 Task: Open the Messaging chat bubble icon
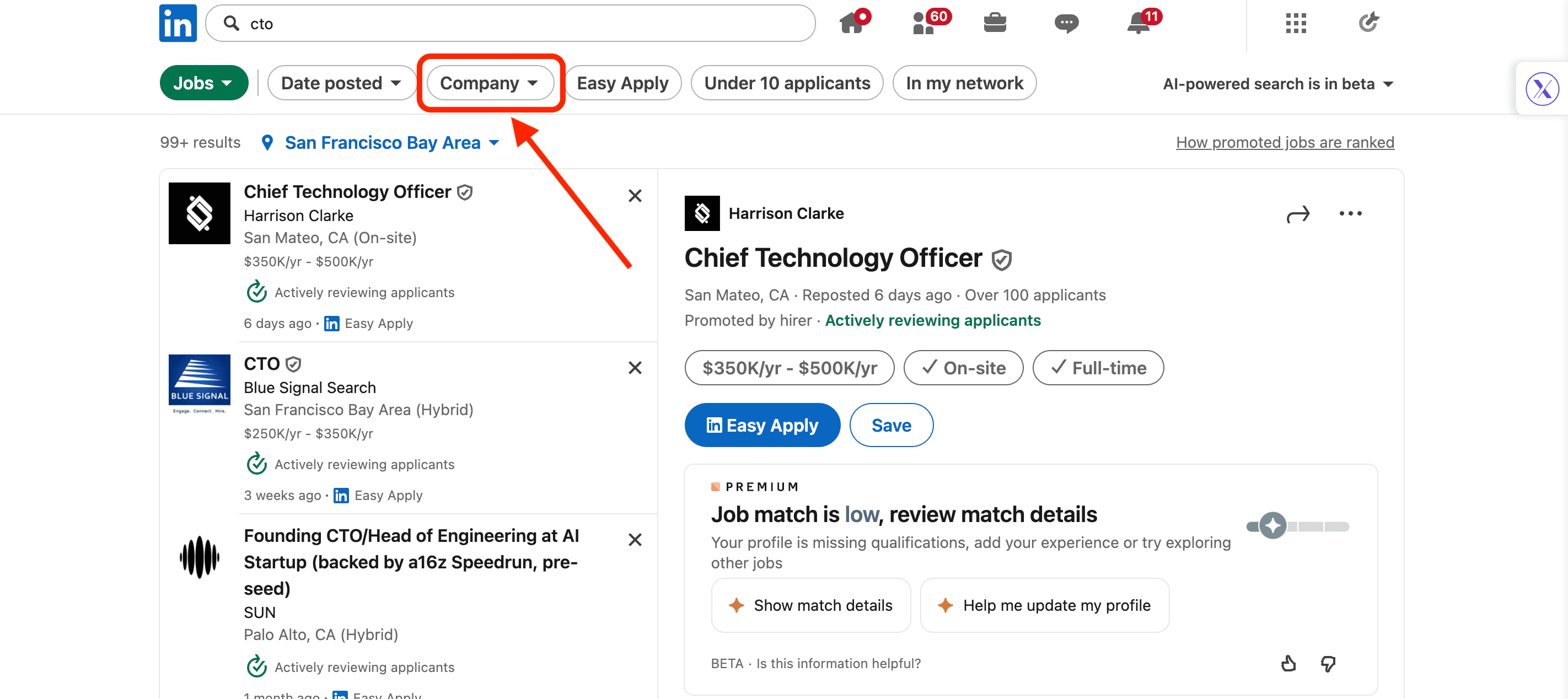pos(1066,23)
